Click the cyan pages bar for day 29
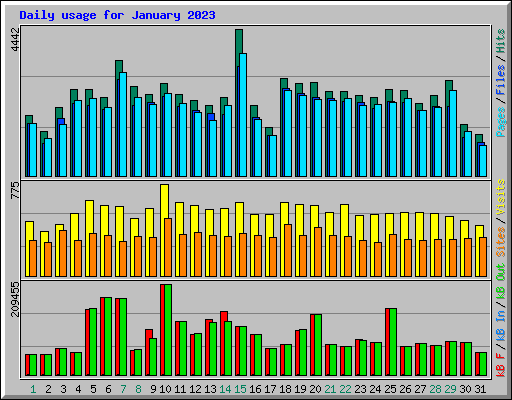 tap(453, 133)
